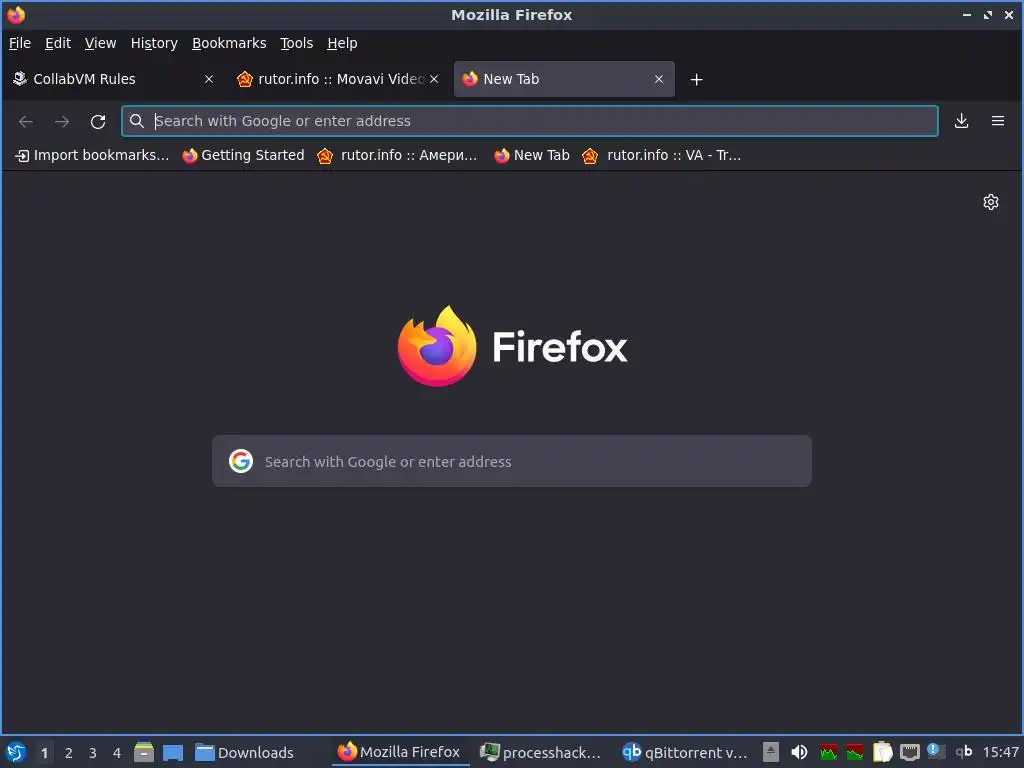Open the Firefox hamburger application menu
Screen dimensions: 1024x768
tap(998, 121)
